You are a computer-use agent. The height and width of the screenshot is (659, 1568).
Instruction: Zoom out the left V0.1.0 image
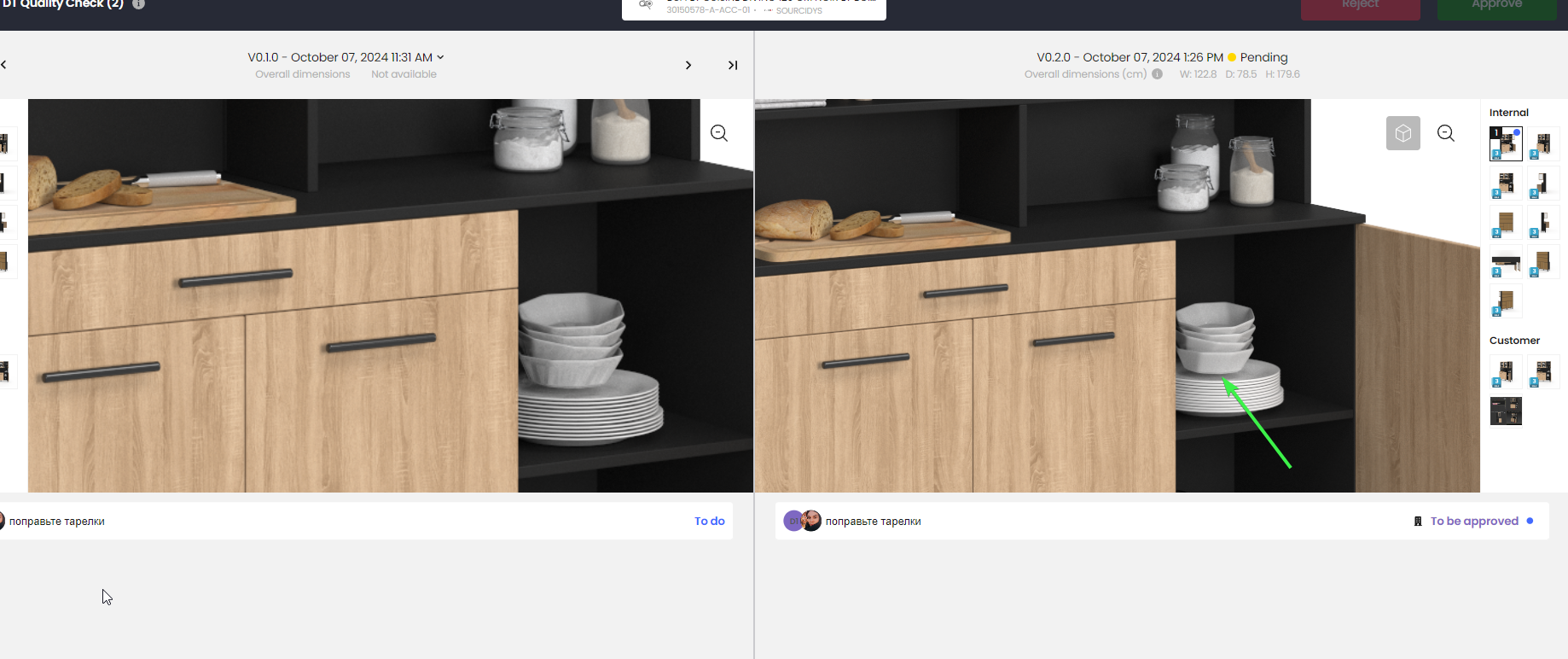719,133
